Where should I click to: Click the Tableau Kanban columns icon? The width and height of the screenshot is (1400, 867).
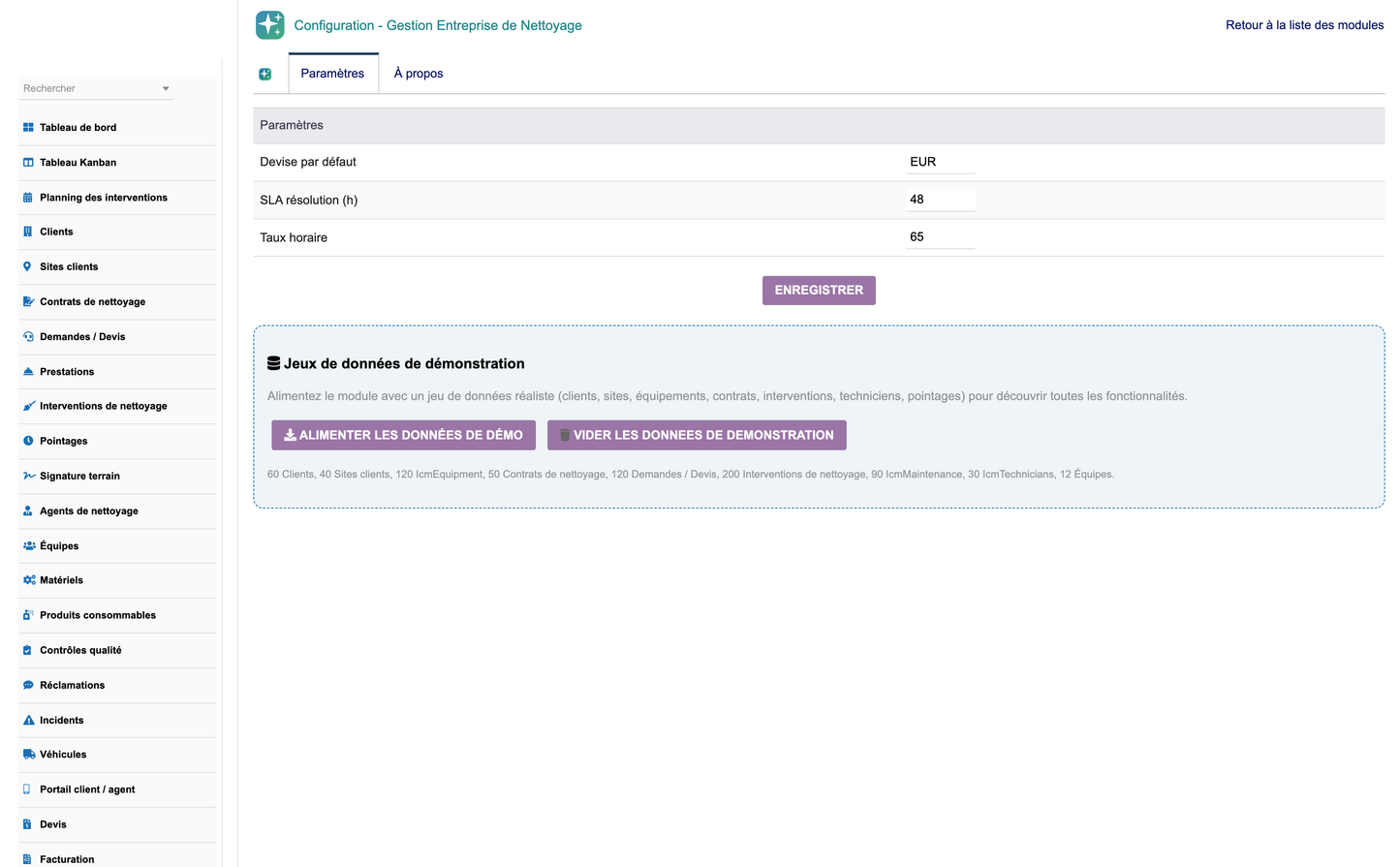(28, 163)
